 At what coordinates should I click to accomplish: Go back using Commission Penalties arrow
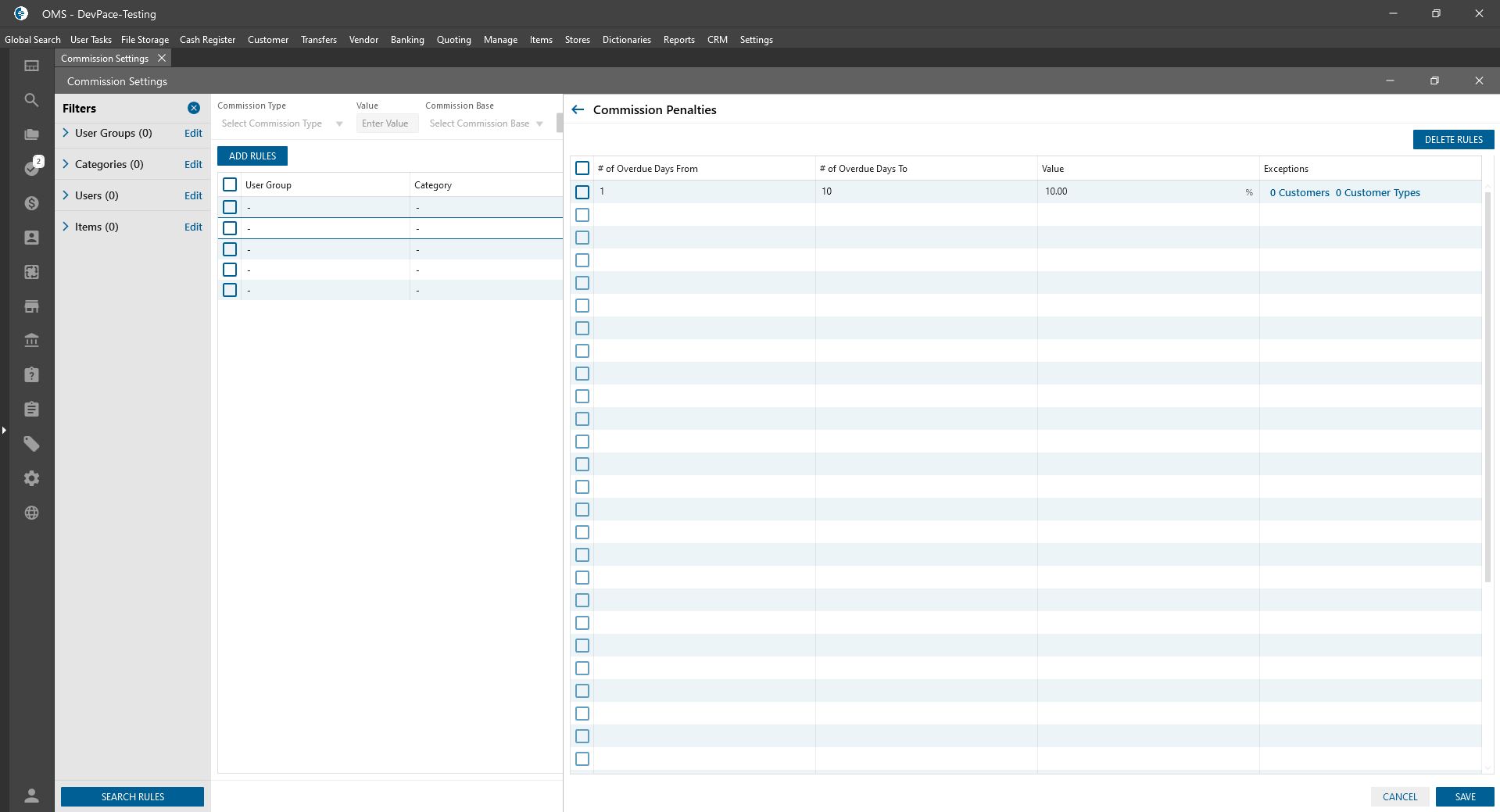point(578,109)
